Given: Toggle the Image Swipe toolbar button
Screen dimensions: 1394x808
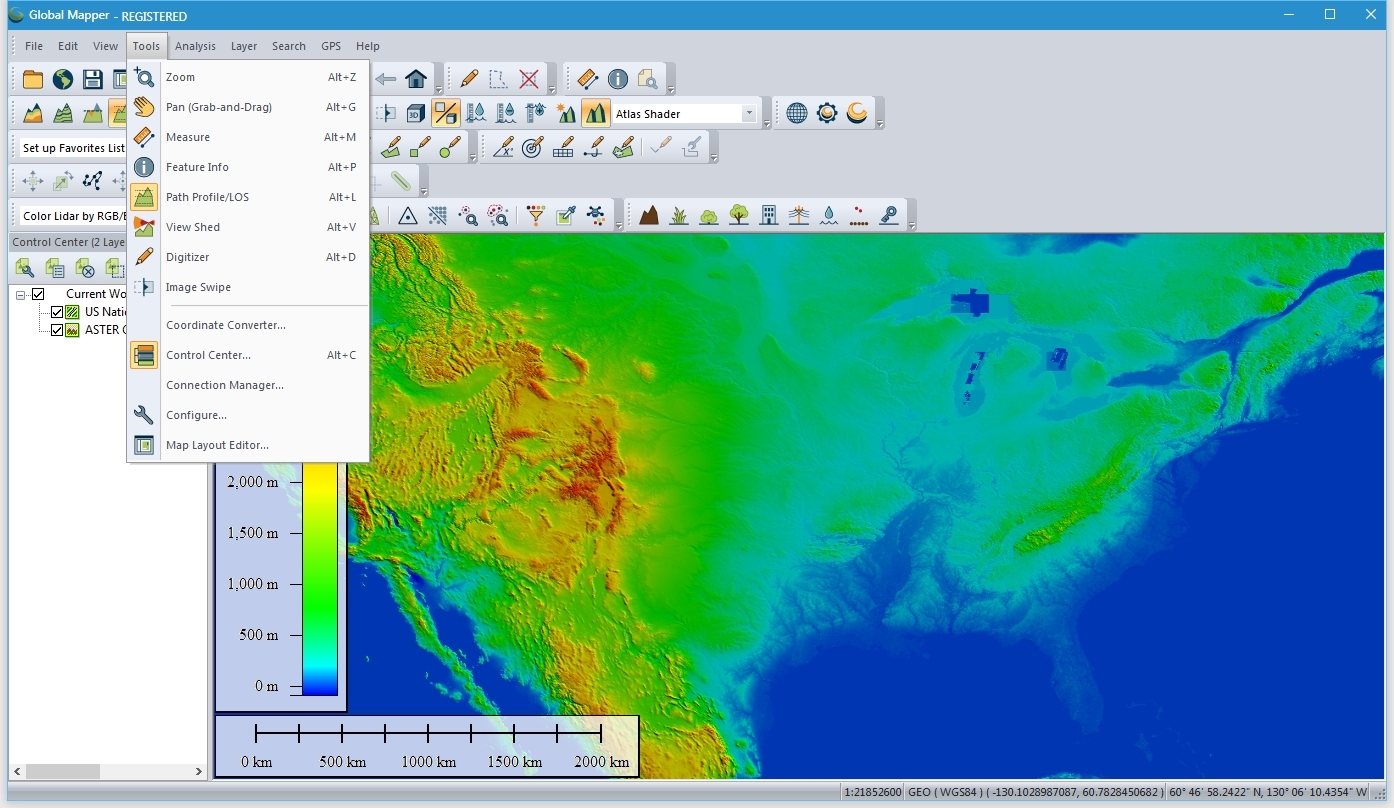Looking at the screenshot, I should (x=386, y=113).
